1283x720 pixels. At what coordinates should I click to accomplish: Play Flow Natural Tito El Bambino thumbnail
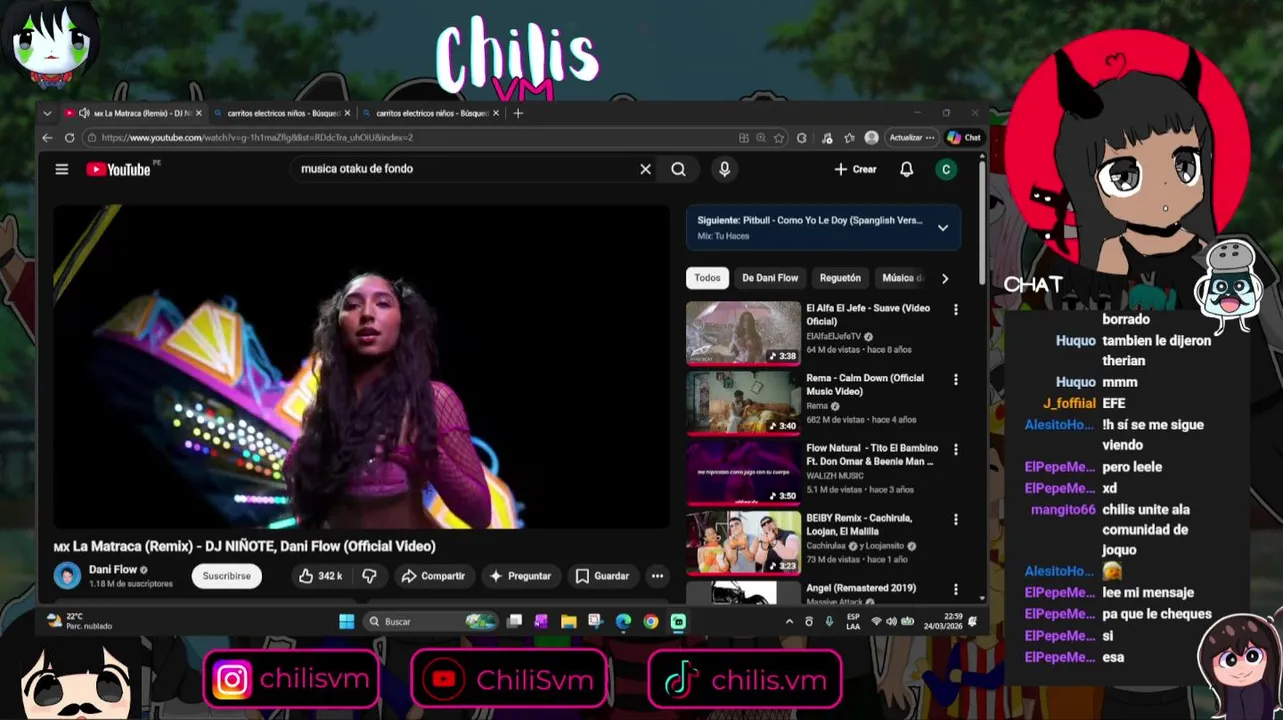(x=743, y=472)
